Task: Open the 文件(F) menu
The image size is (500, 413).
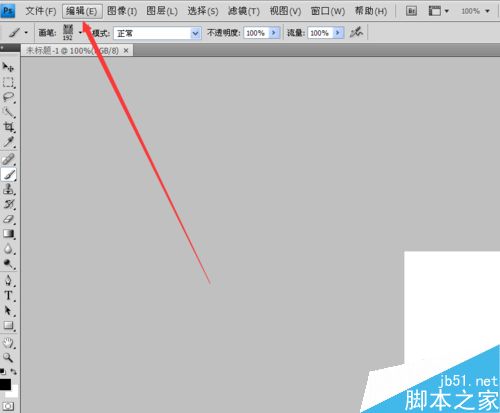Action: [41, 11]
